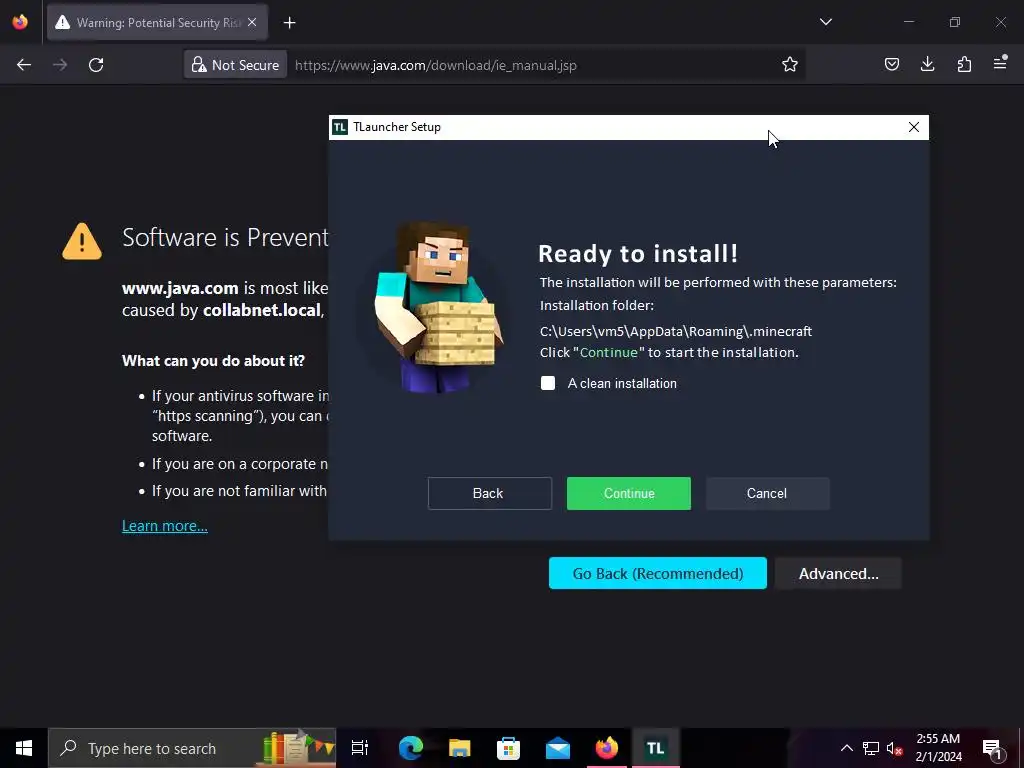Open Task View on the taskbar
1024x768 pixels.
(x=360, y=748)
